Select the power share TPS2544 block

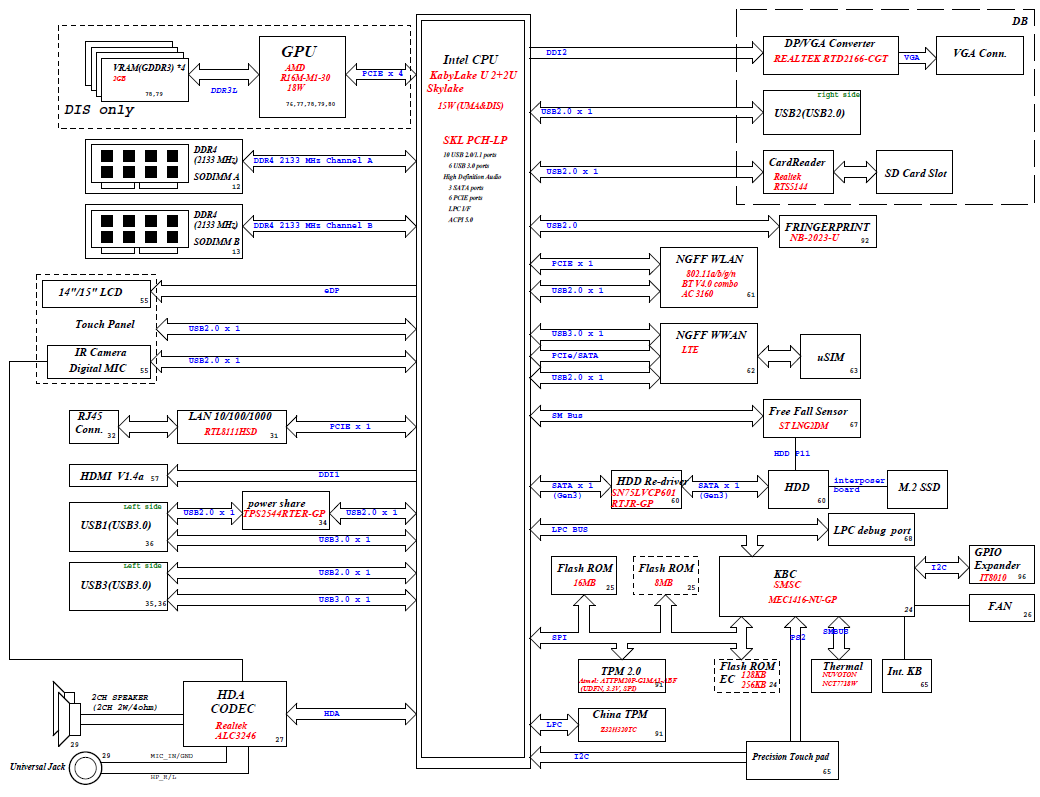[286, 510]
